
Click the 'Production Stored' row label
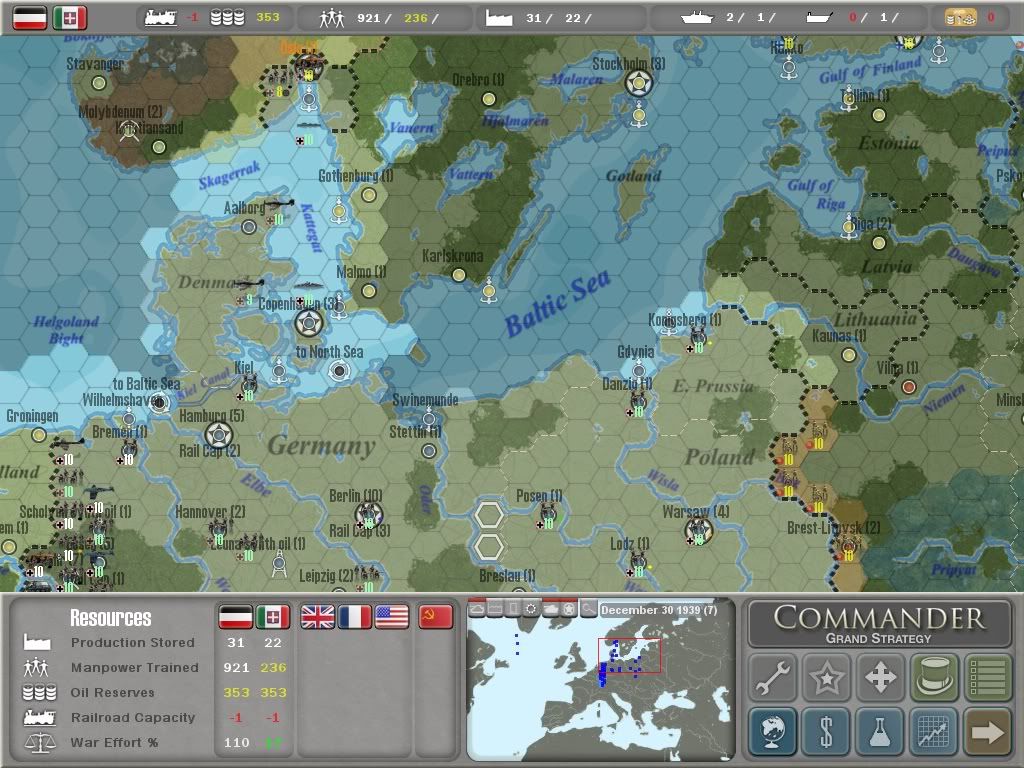pyautogui.click(x=133, y=643)
